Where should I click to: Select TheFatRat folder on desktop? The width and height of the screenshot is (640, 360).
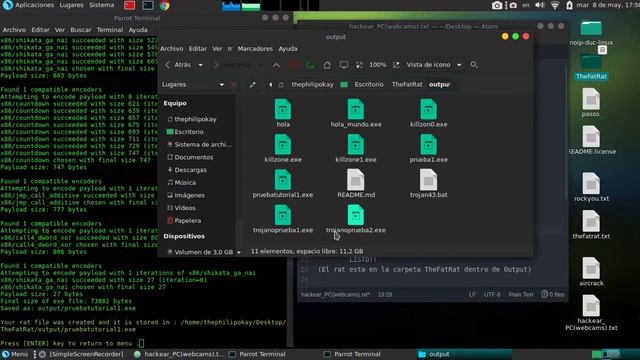(591, 67)
